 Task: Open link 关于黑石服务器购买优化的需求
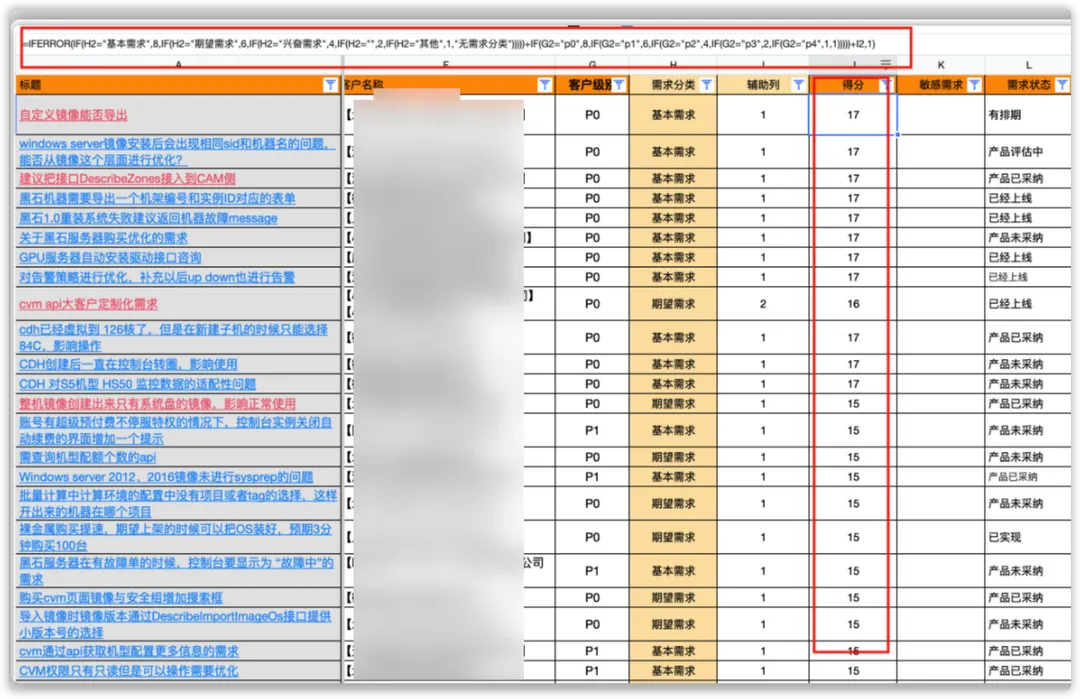pyautogui.click(x=103, y=238)
